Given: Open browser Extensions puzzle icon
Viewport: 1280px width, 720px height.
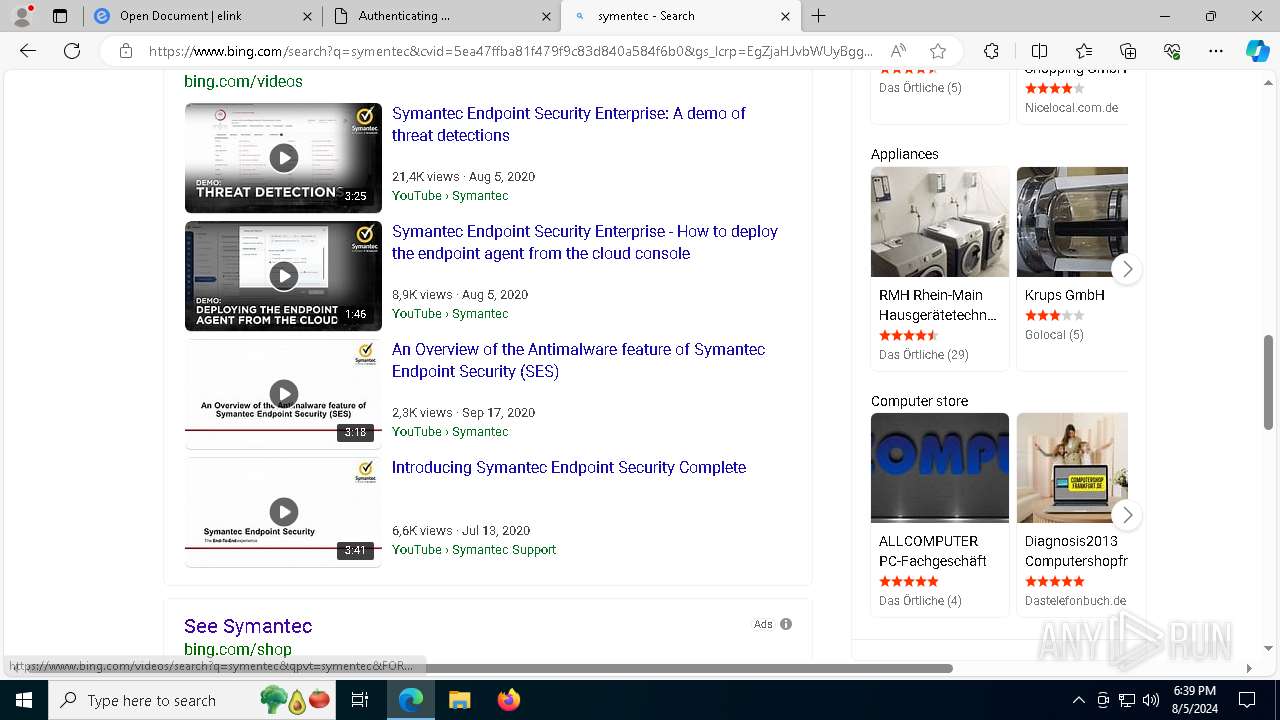Looking at the screenshot, I should (991, 51).
